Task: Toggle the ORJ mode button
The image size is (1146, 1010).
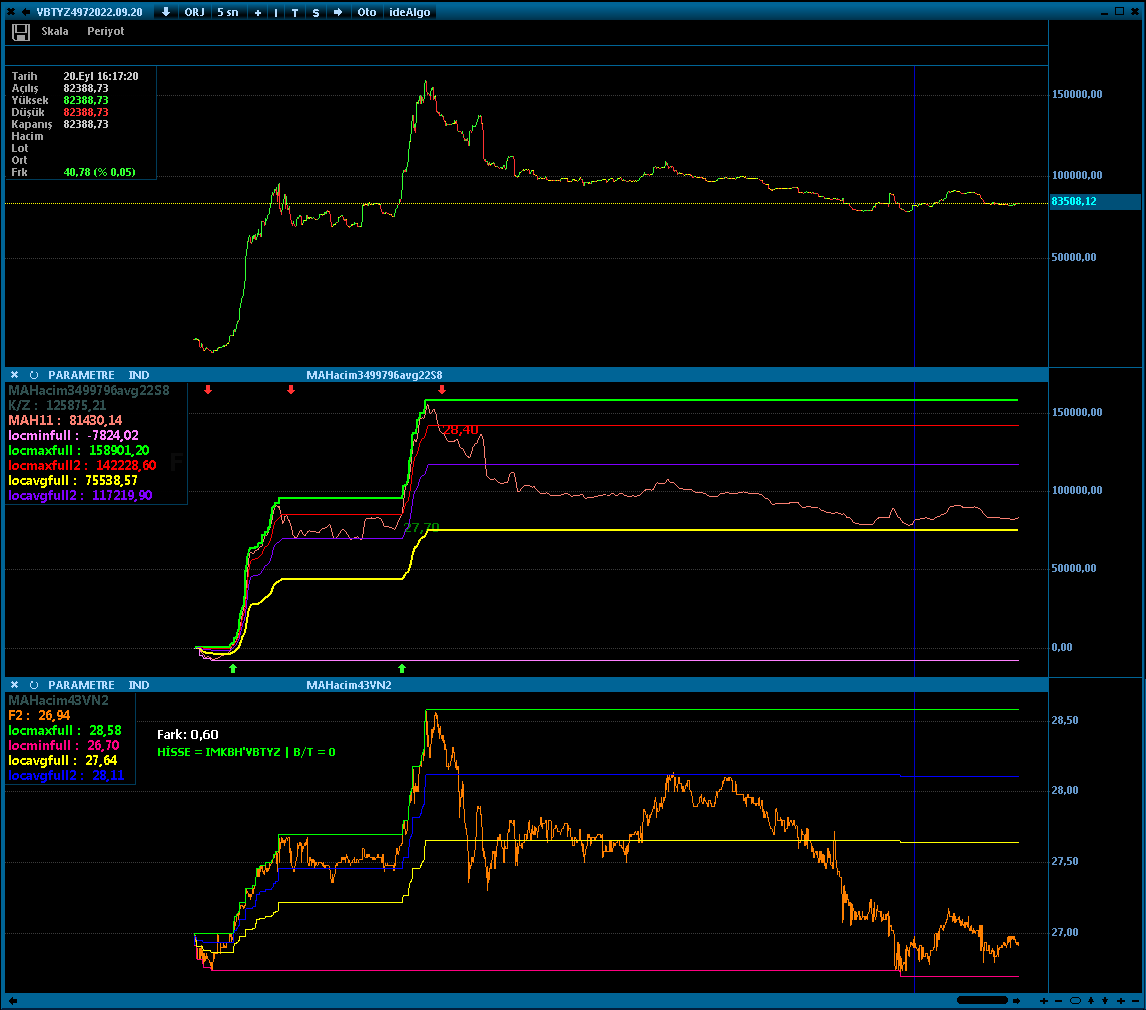Action: (194, 12)
